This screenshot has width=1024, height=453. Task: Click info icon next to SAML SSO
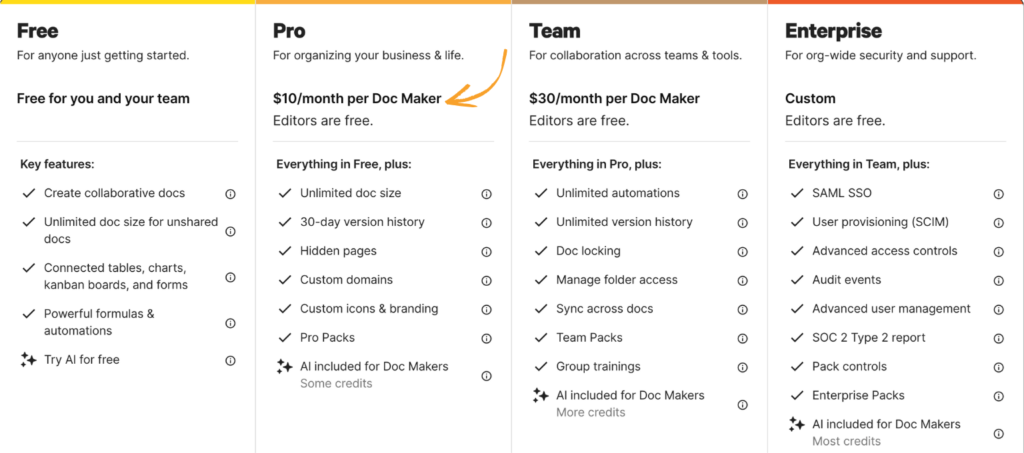[998, 194]
